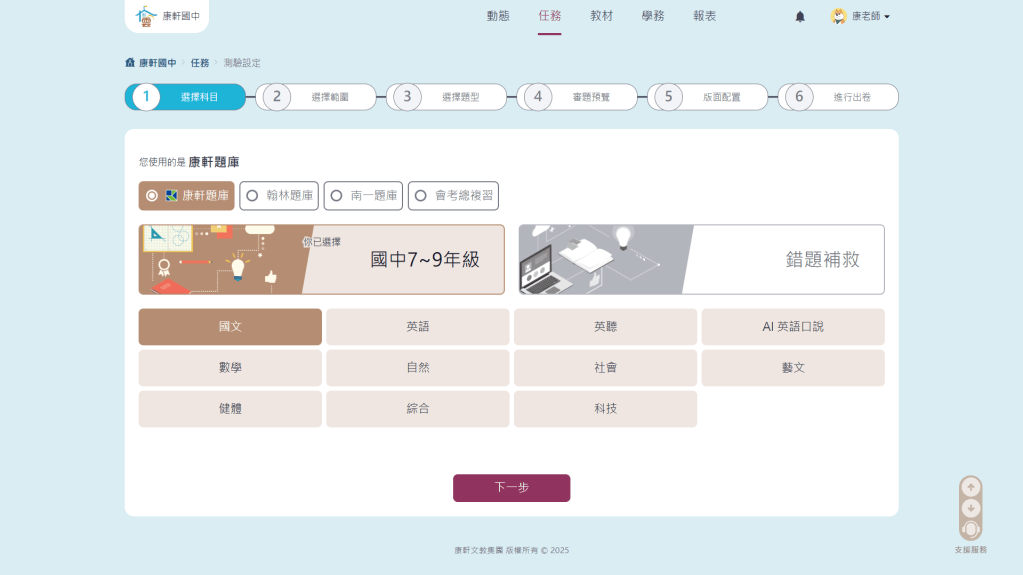This screenshot has height=575, width=1023.
Task: Open support service headset icon
Action: 970,529
